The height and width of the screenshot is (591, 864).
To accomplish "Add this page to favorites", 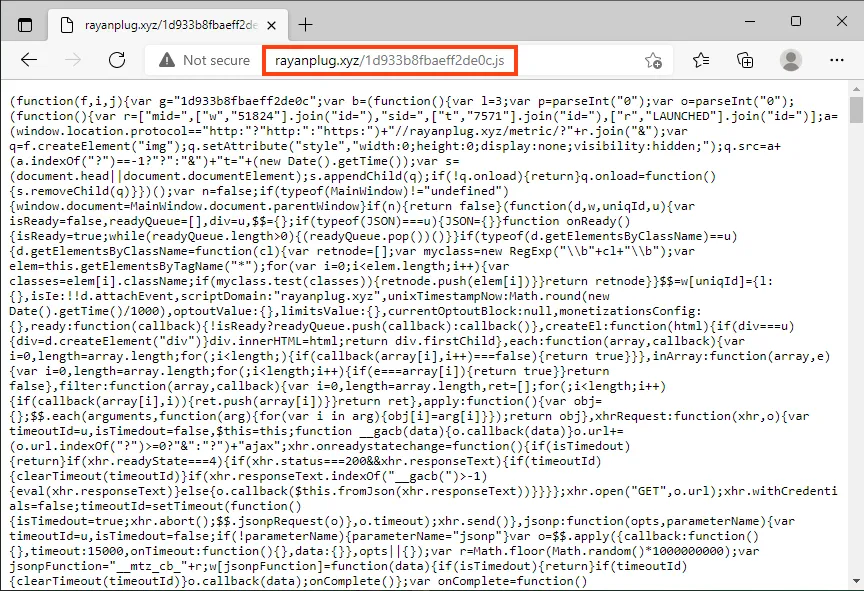I will 654,60.
